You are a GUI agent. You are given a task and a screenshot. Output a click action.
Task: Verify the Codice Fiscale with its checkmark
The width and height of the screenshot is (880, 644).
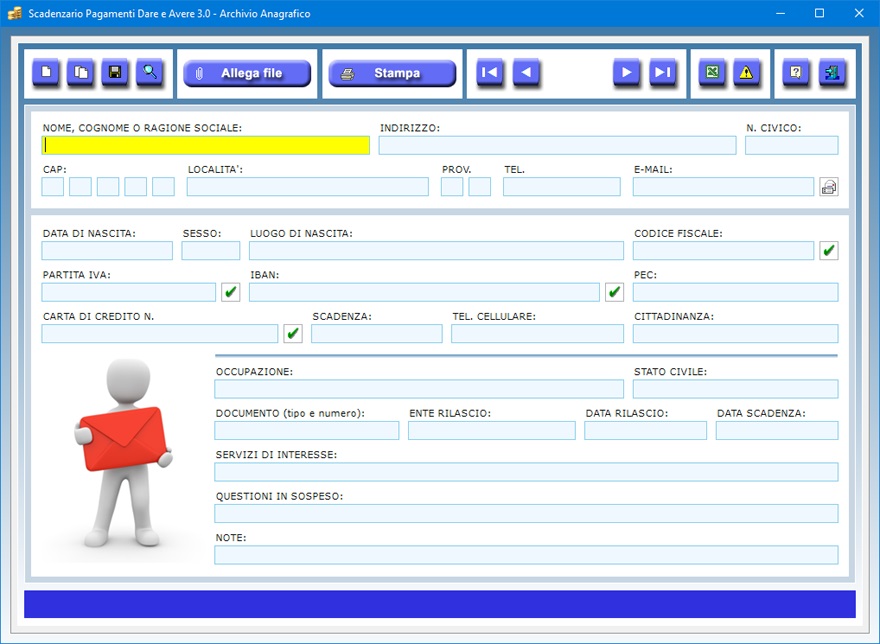[x=829, y=250]
